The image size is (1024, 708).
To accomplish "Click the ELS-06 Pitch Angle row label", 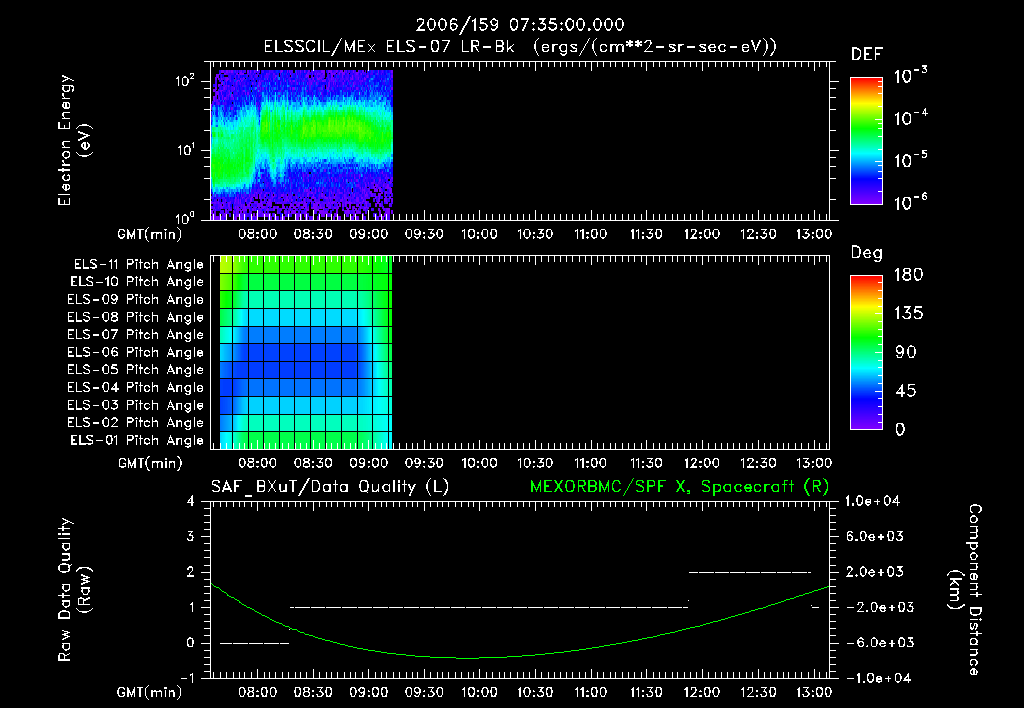I will 135,352.
